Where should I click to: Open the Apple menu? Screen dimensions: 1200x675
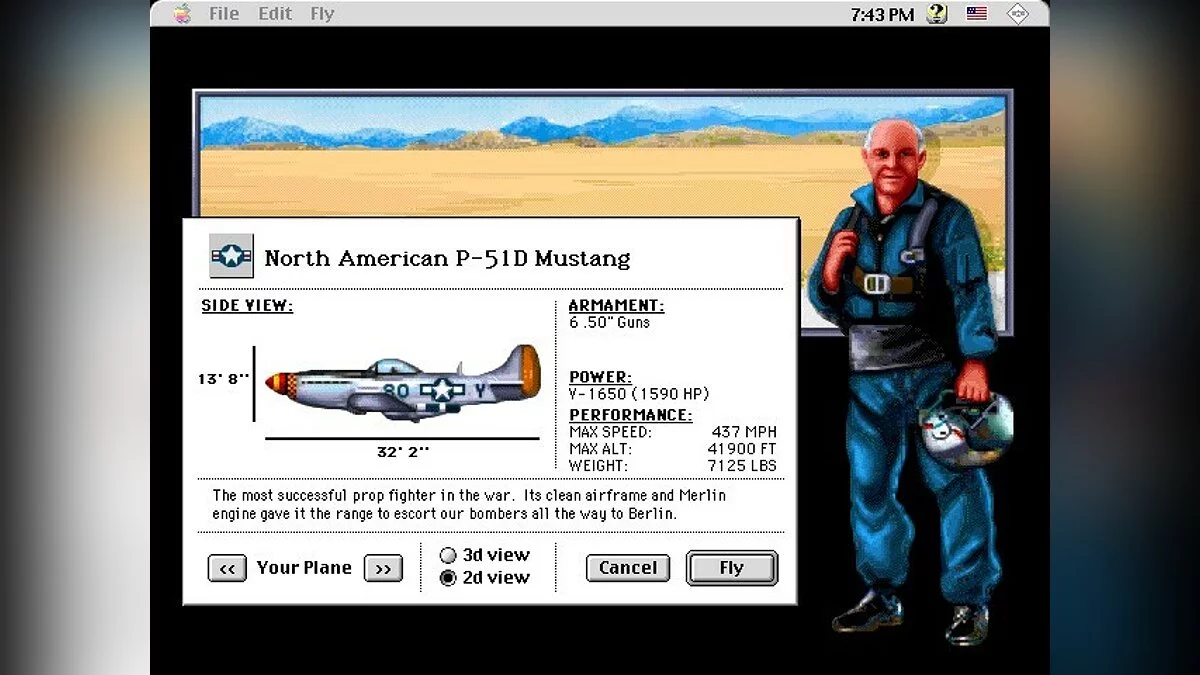click(x=181, y=13)
